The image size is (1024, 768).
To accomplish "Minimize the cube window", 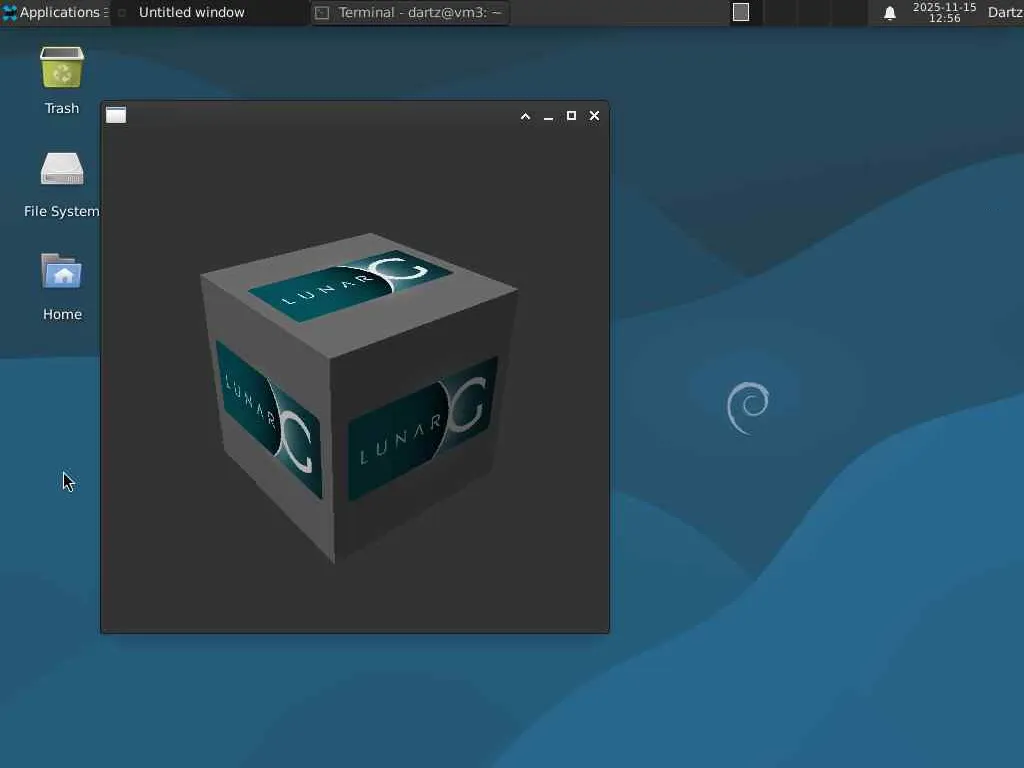I will pos(549,116).
